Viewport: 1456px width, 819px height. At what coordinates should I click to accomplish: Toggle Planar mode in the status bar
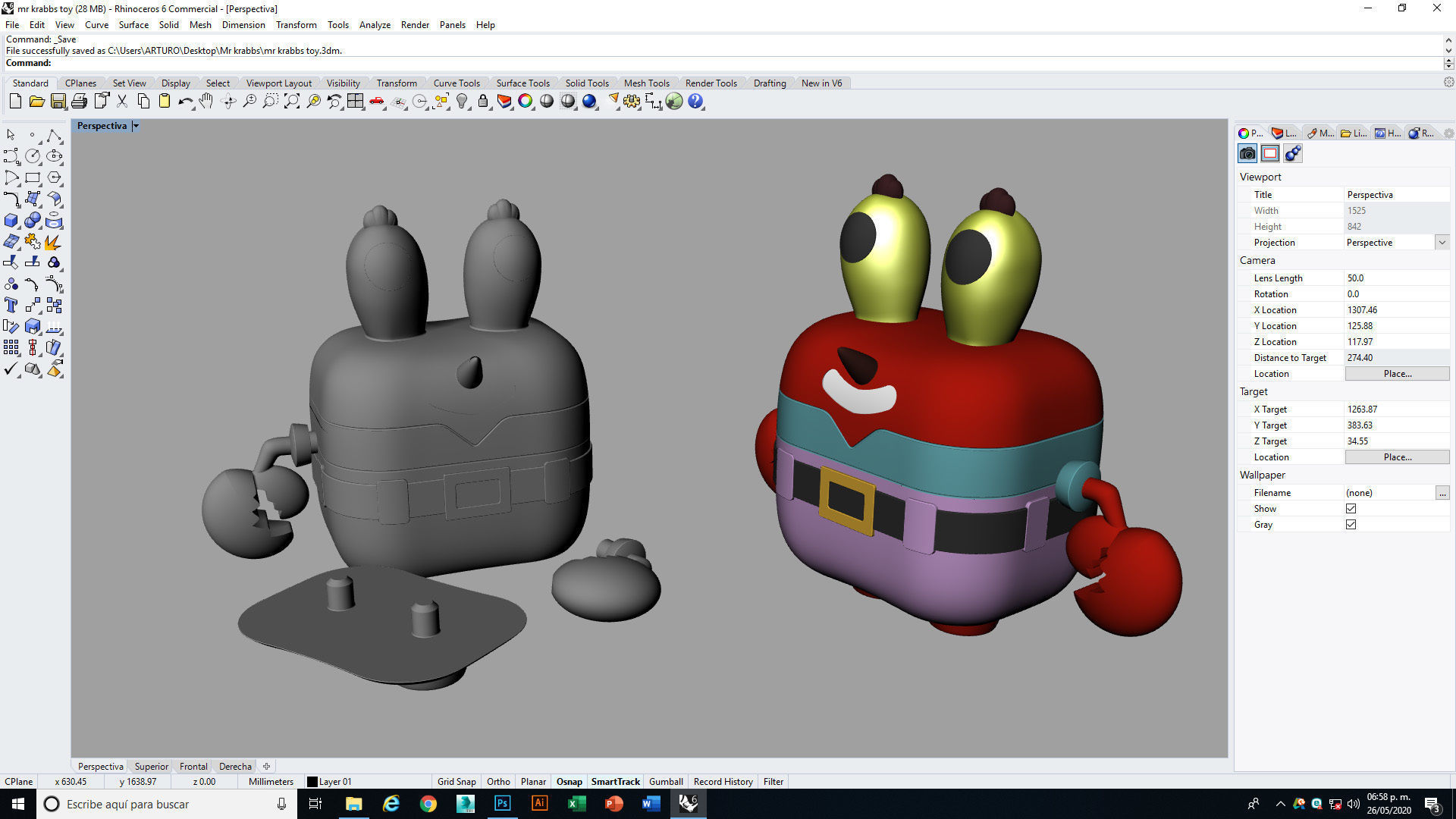[x=533, y=782]
